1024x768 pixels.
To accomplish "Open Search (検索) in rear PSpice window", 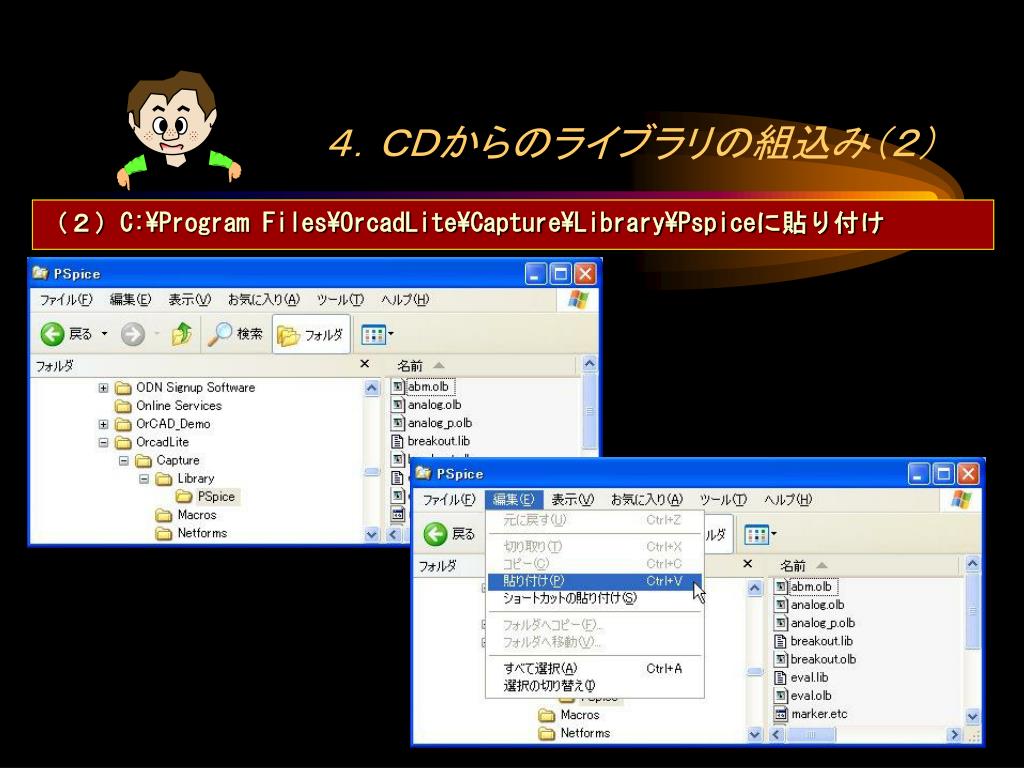I will (x=235, y=334).
